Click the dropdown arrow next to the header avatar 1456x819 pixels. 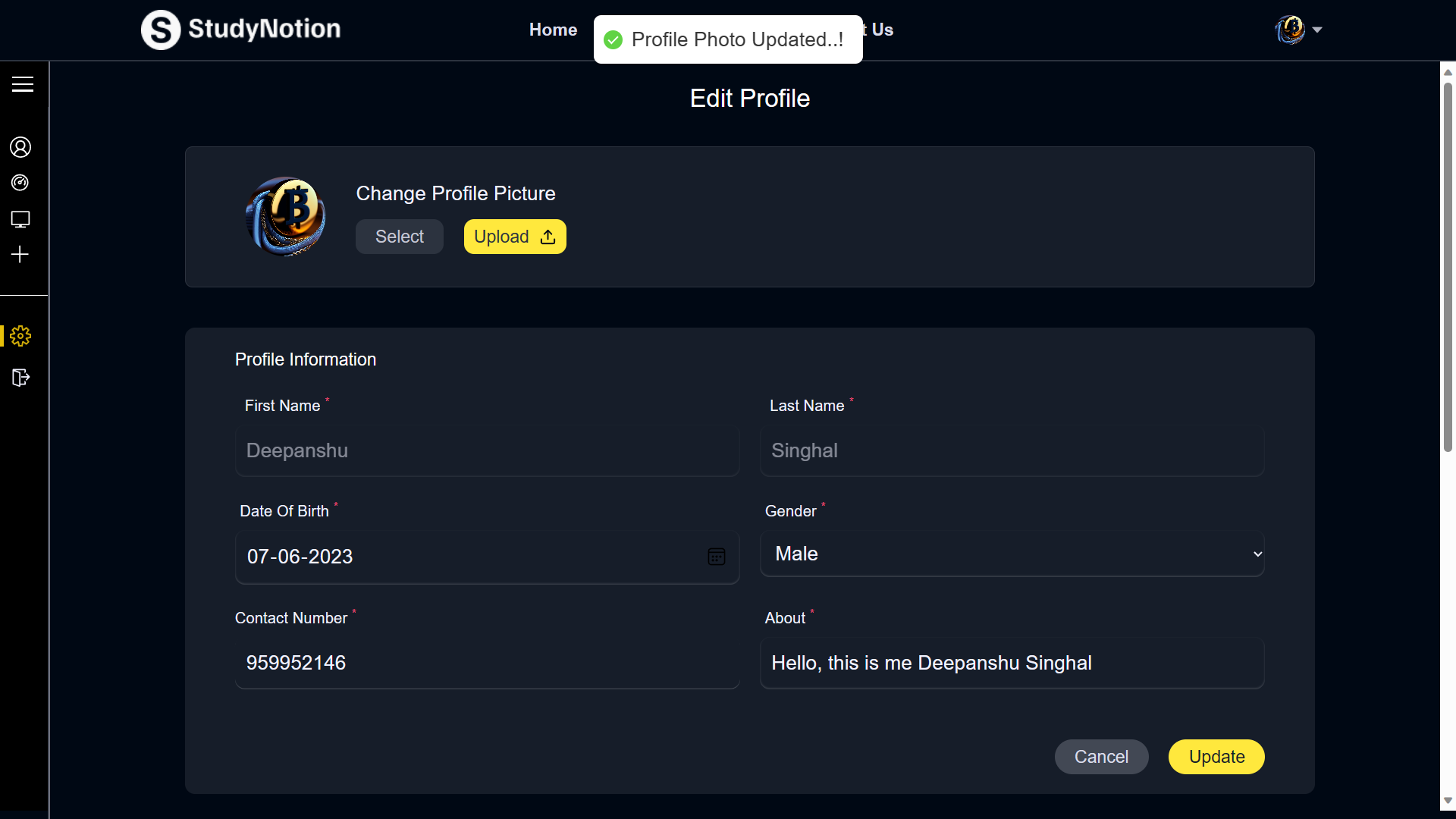pos(1317,30)
